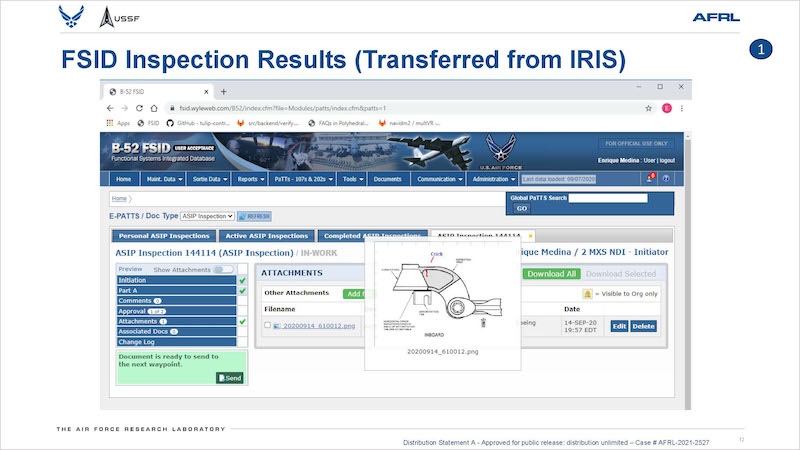This screenshot has height=450, width=800.
Task: Click the green Download All button
Action: tap(552, 274)
